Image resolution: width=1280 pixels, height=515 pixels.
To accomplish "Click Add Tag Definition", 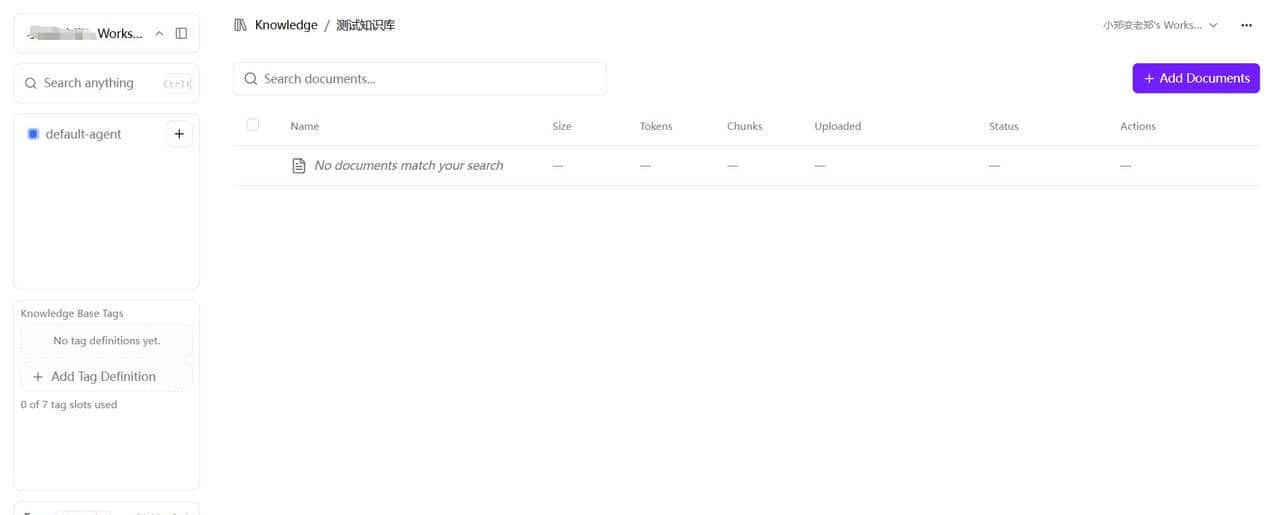I will click(106, 377).
